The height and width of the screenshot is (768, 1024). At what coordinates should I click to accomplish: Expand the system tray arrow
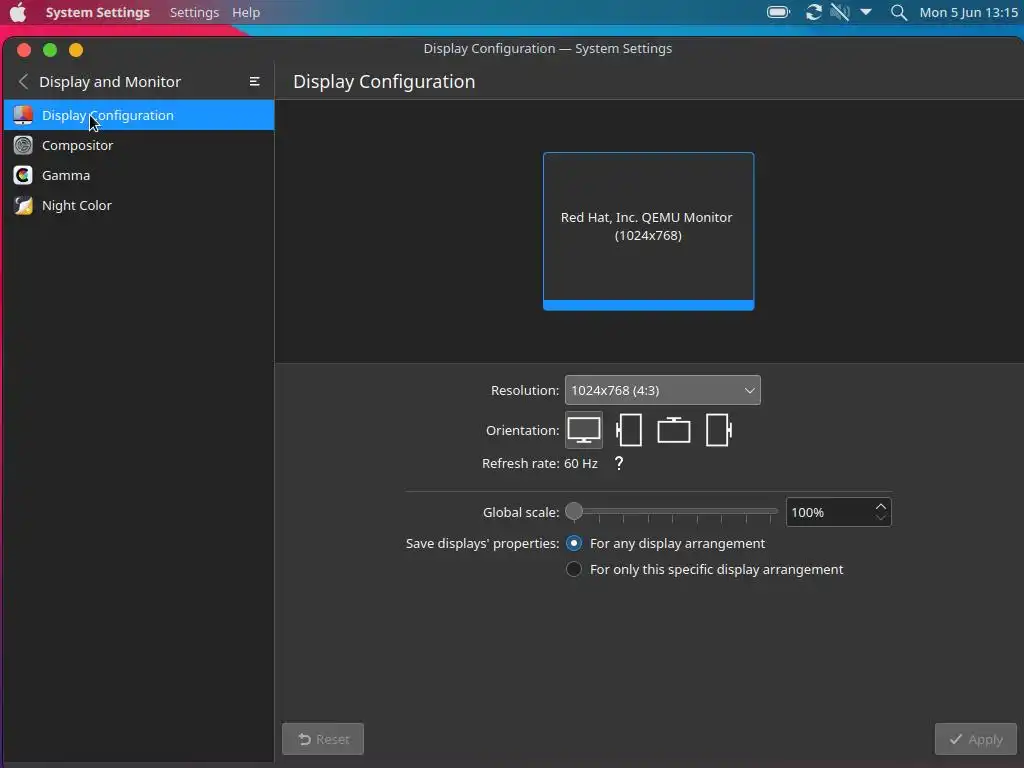pos(866,12)
